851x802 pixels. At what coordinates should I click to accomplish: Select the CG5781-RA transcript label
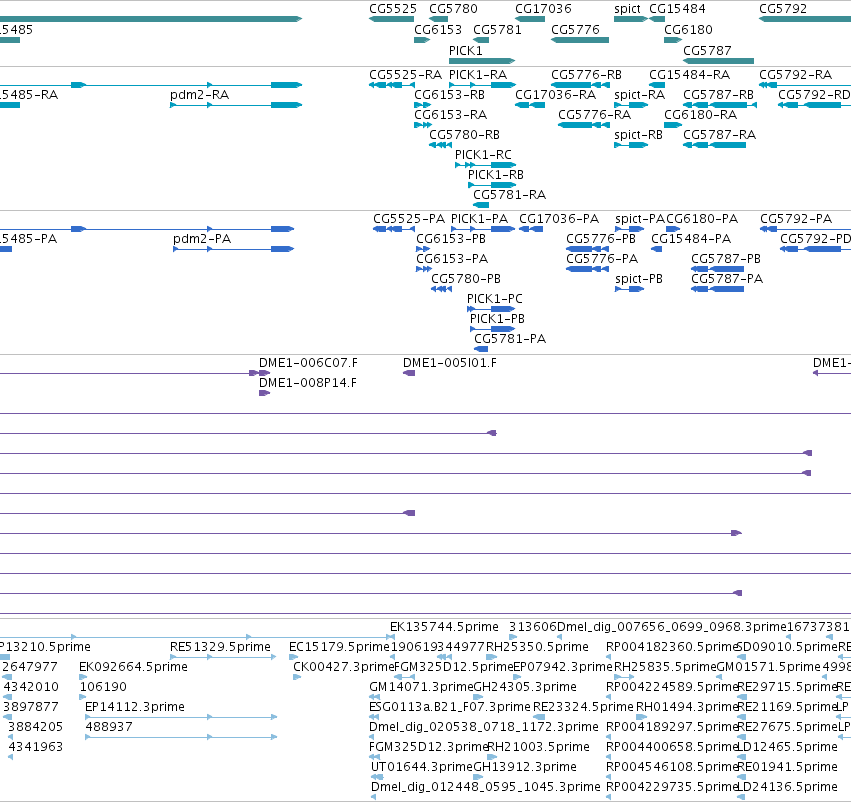(510, 195)
